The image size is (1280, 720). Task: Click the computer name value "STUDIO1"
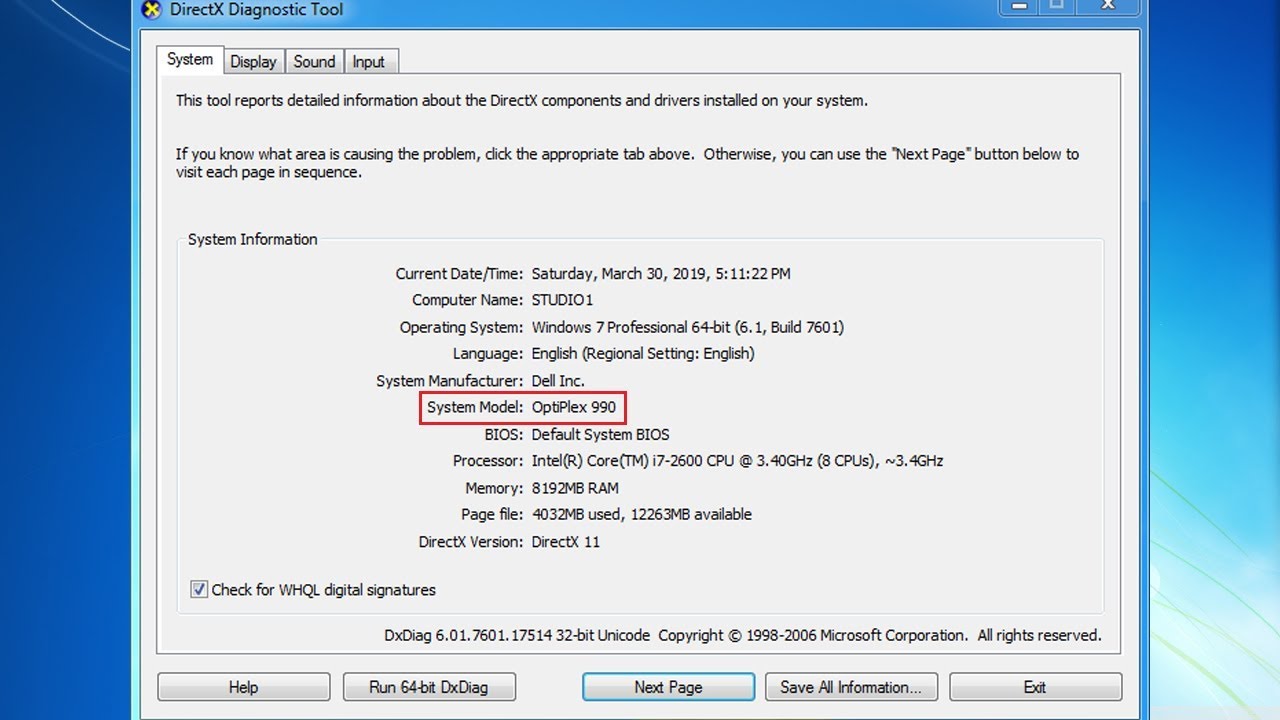[562, 300]
